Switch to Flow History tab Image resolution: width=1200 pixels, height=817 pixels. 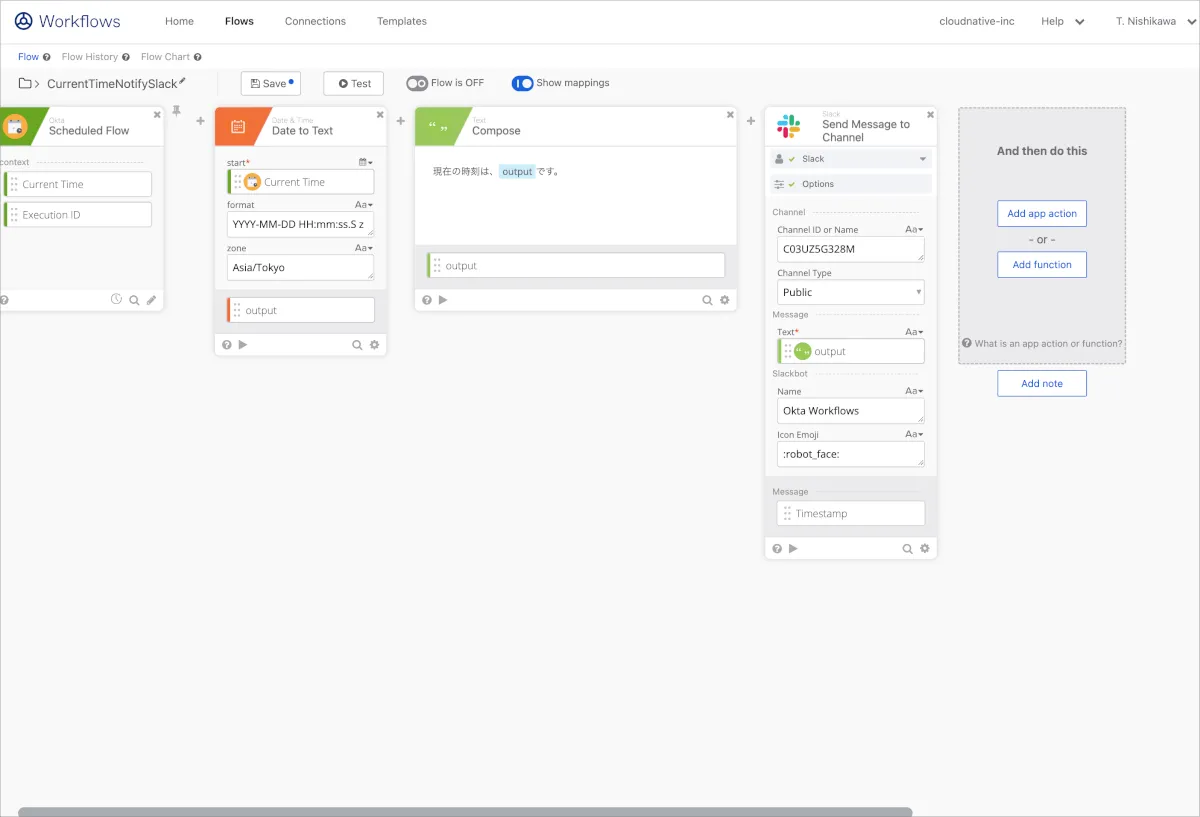point(90,57)
